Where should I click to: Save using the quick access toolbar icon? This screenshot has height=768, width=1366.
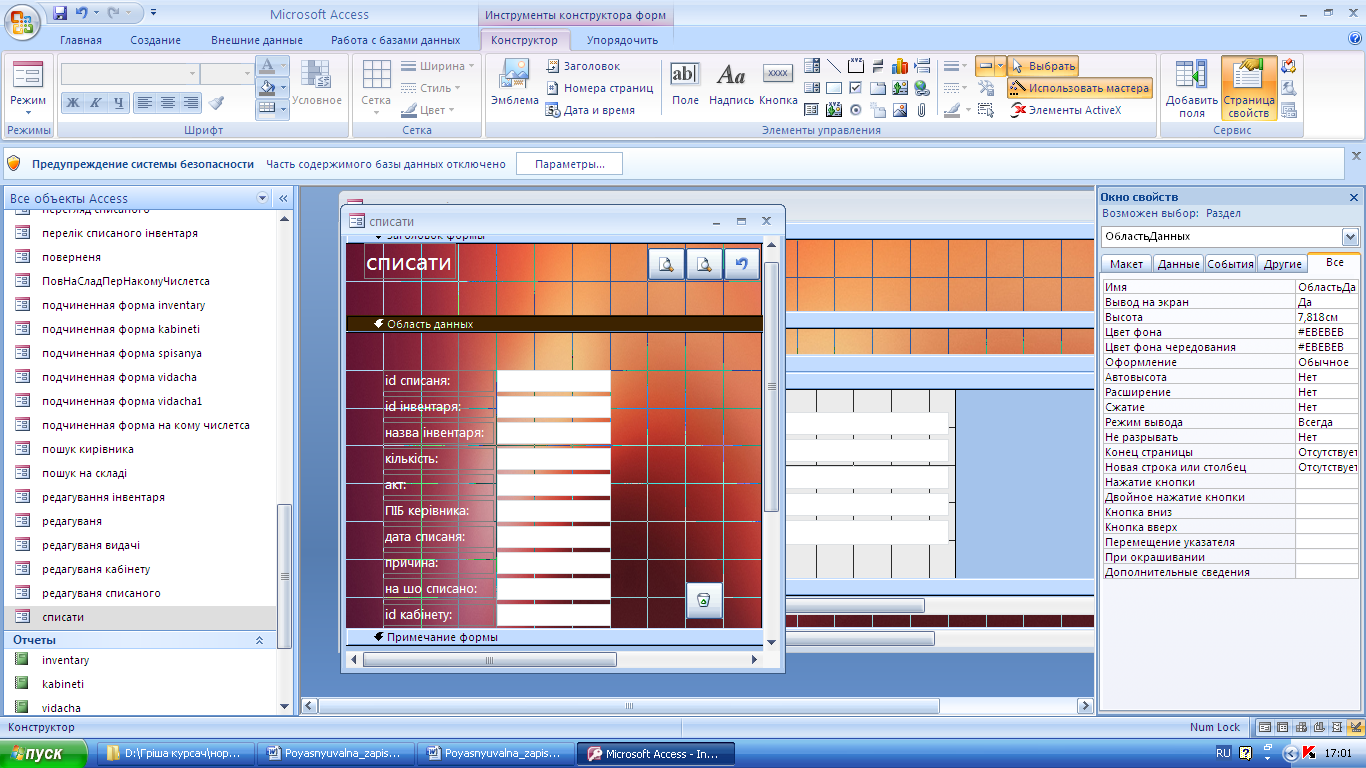(x=60, y=13)
